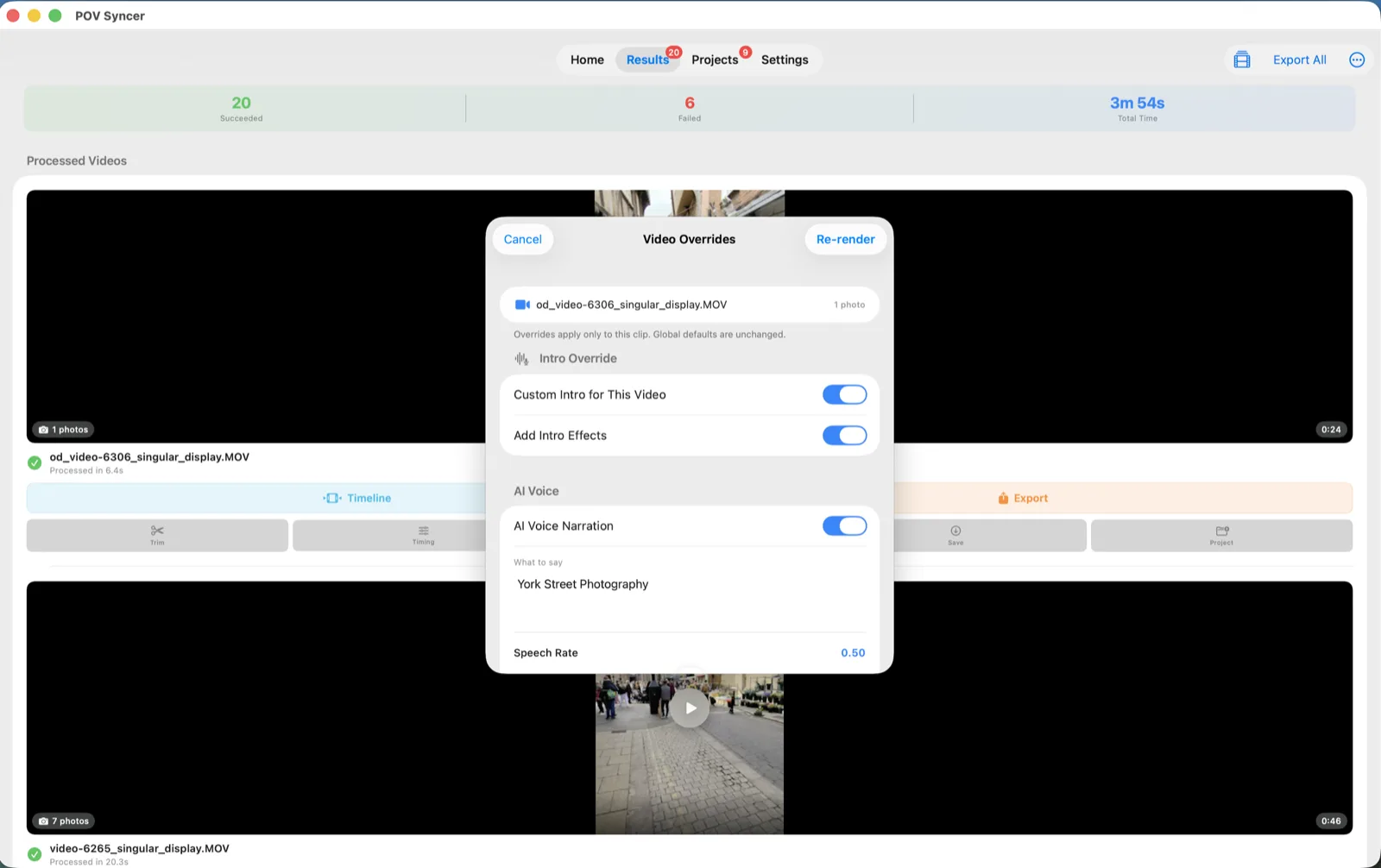1381x868 pixels.
Task: Click the Speech Rate value 0.50
Action: coord(853,653)
